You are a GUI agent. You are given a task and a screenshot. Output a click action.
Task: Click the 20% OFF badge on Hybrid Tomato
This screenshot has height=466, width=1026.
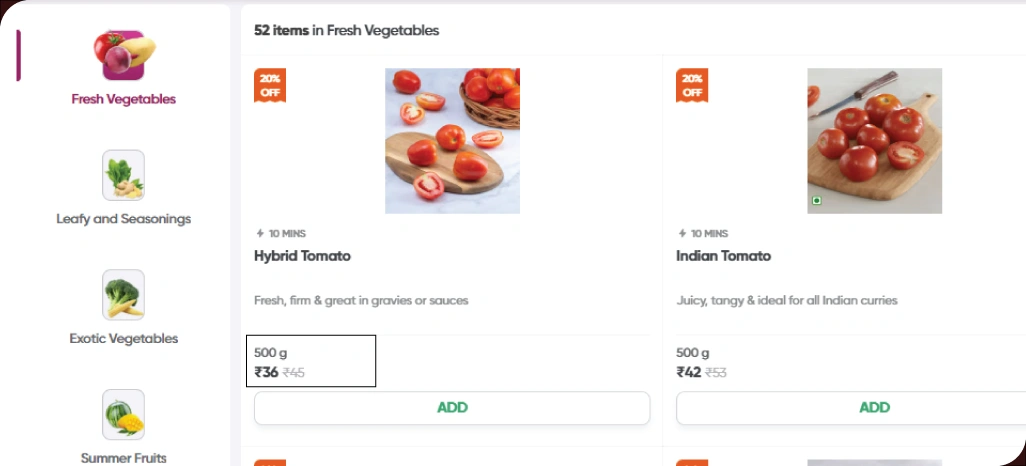pos(270,85)
